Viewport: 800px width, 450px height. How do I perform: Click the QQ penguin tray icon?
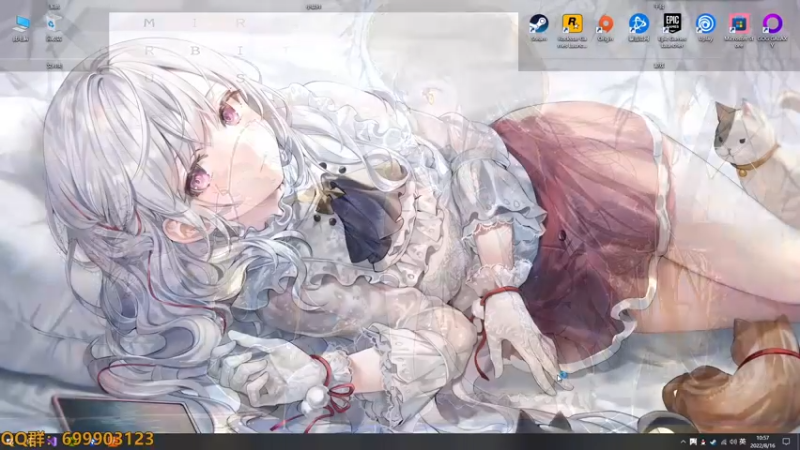pyautogui.click(x=703, y=442)
